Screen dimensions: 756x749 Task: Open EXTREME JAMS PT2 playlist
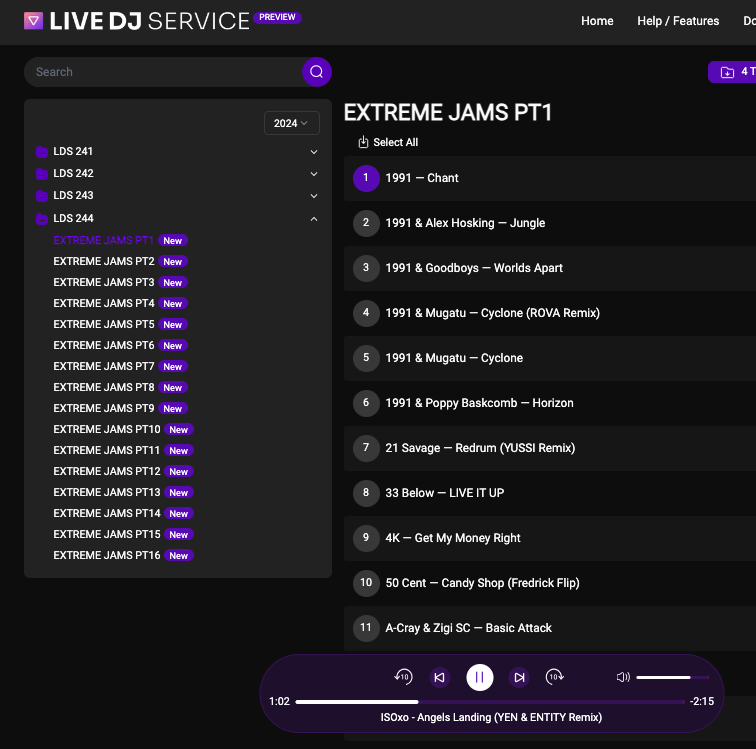(x=104, y=261)
